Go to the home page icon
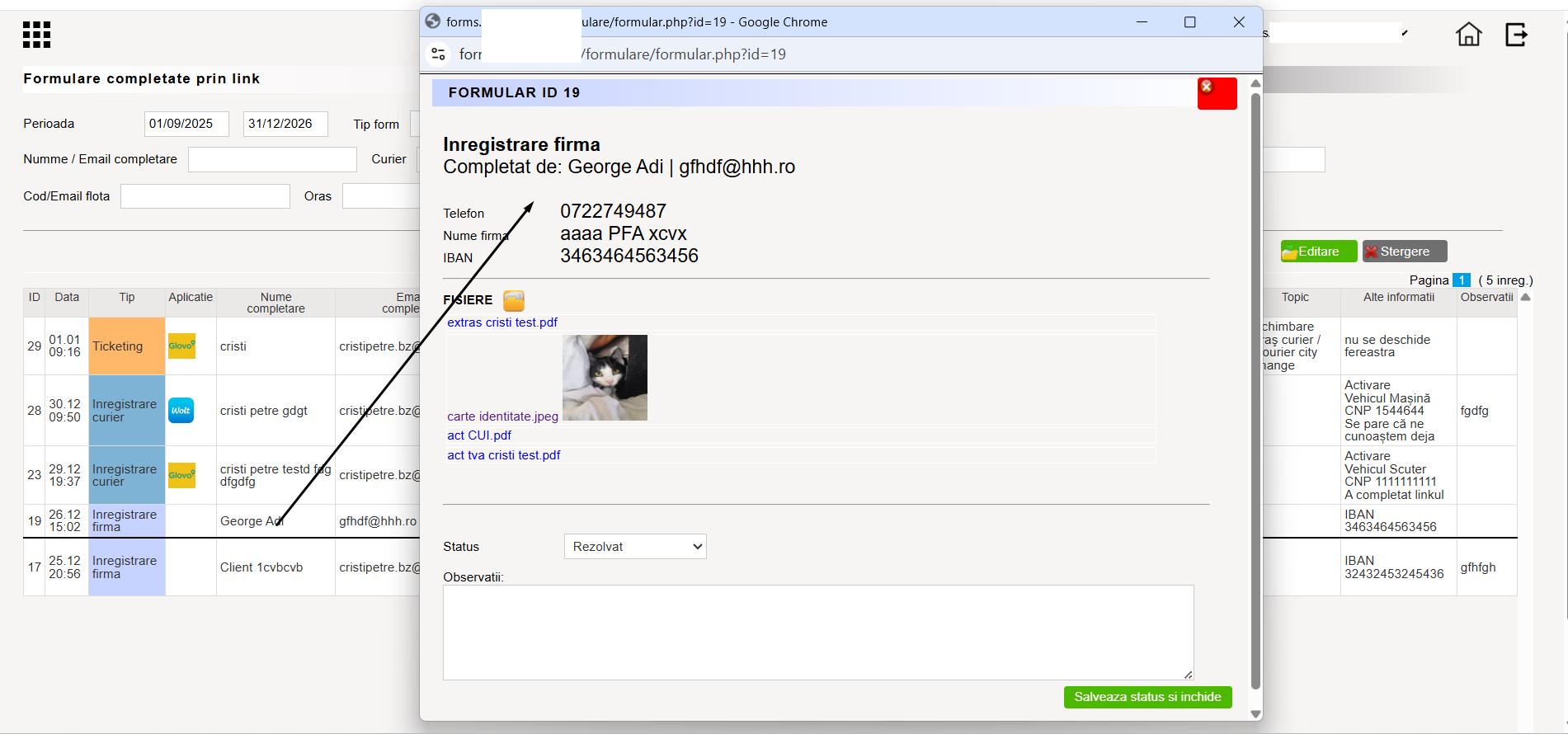The image size is (1568, 734). point(1468,35)
